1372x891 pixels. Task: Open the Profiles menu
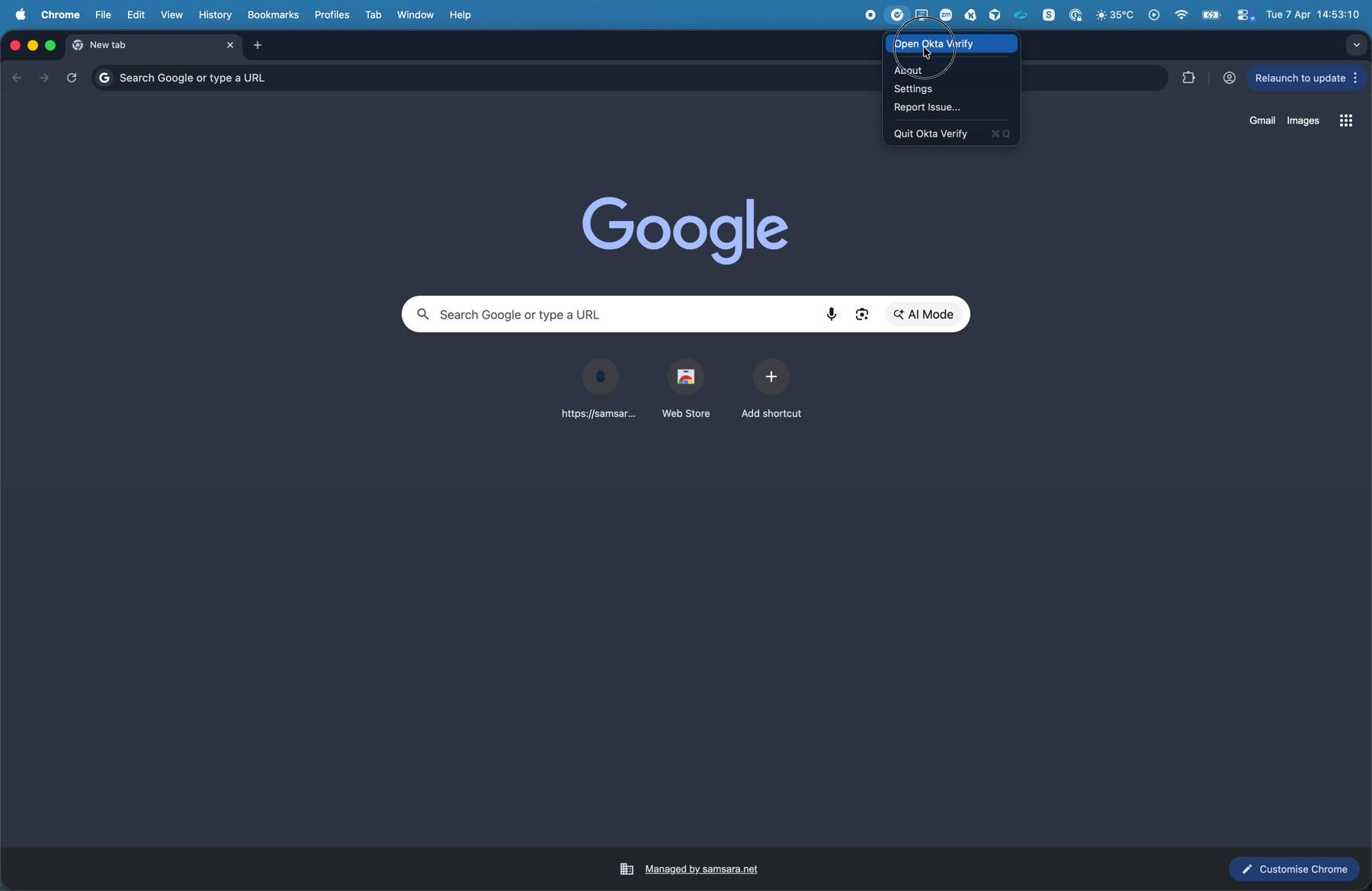click(x=332, y=14)
